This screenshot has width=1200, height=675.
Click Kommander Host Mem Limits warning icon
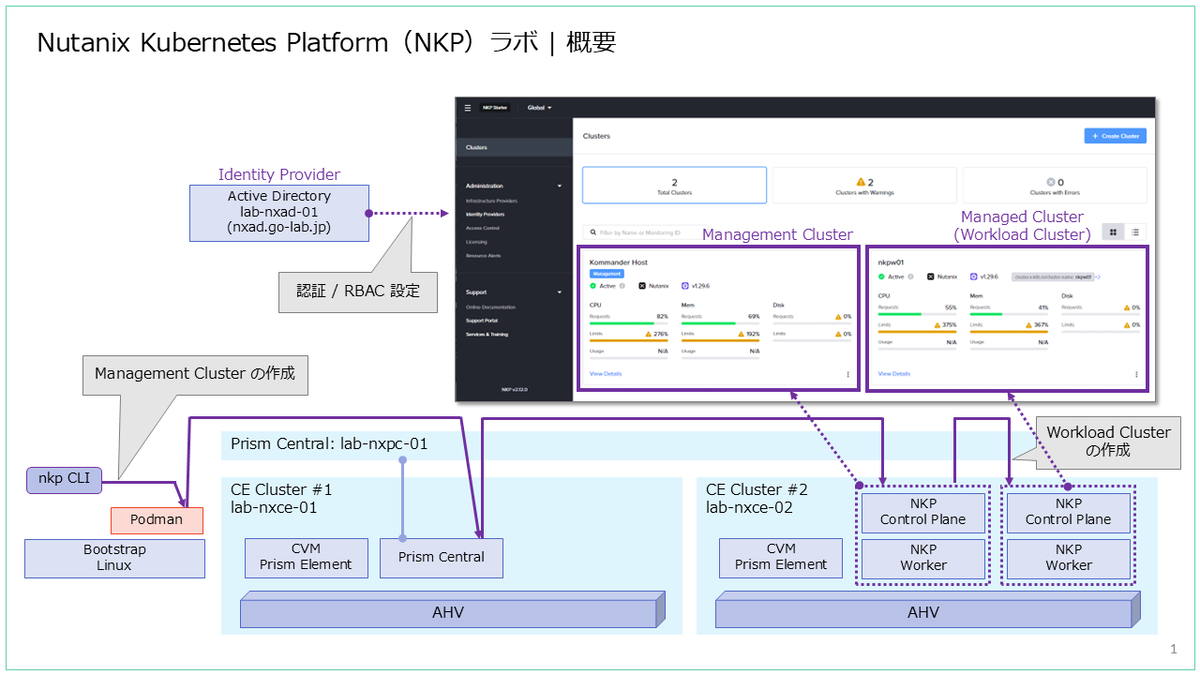point(740,333)
